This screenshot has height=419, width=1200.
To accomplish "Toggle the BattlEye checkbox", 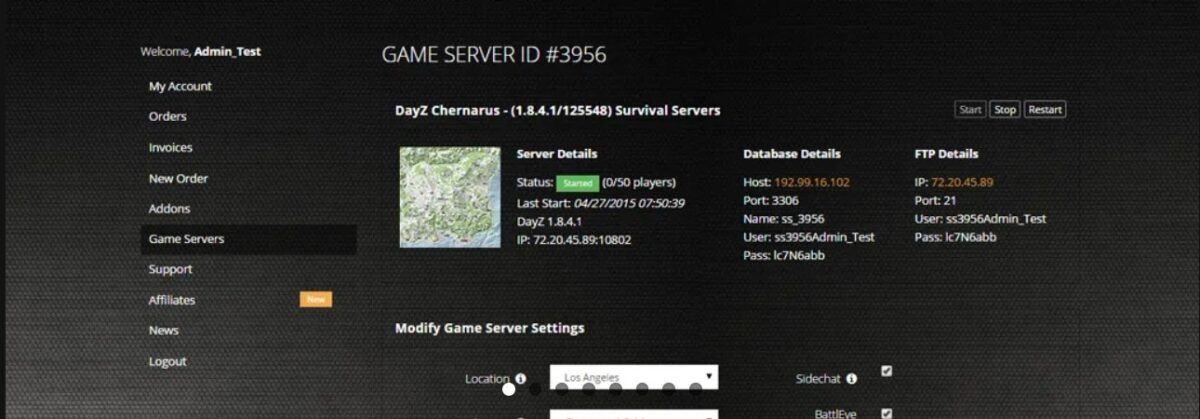I will pos(886,413).
